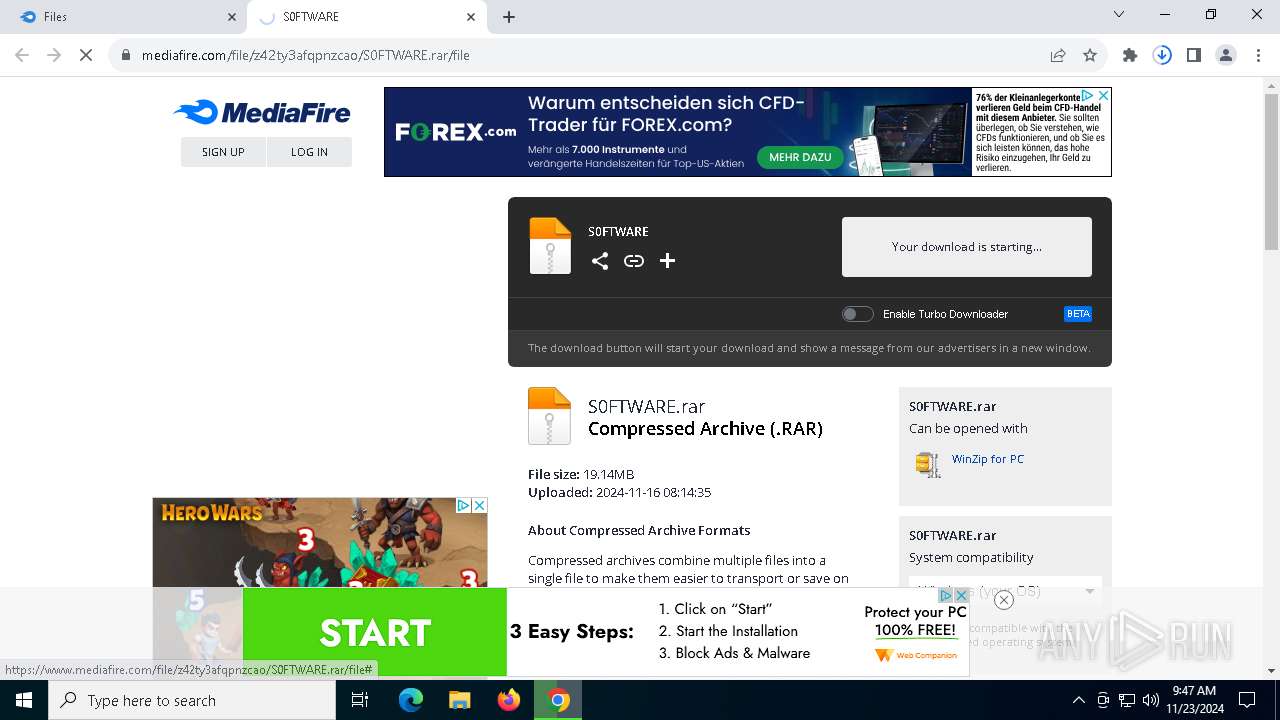Click Chrome taskbar icon
Screen dimensions: 1280x720
[x=558, y=700]
